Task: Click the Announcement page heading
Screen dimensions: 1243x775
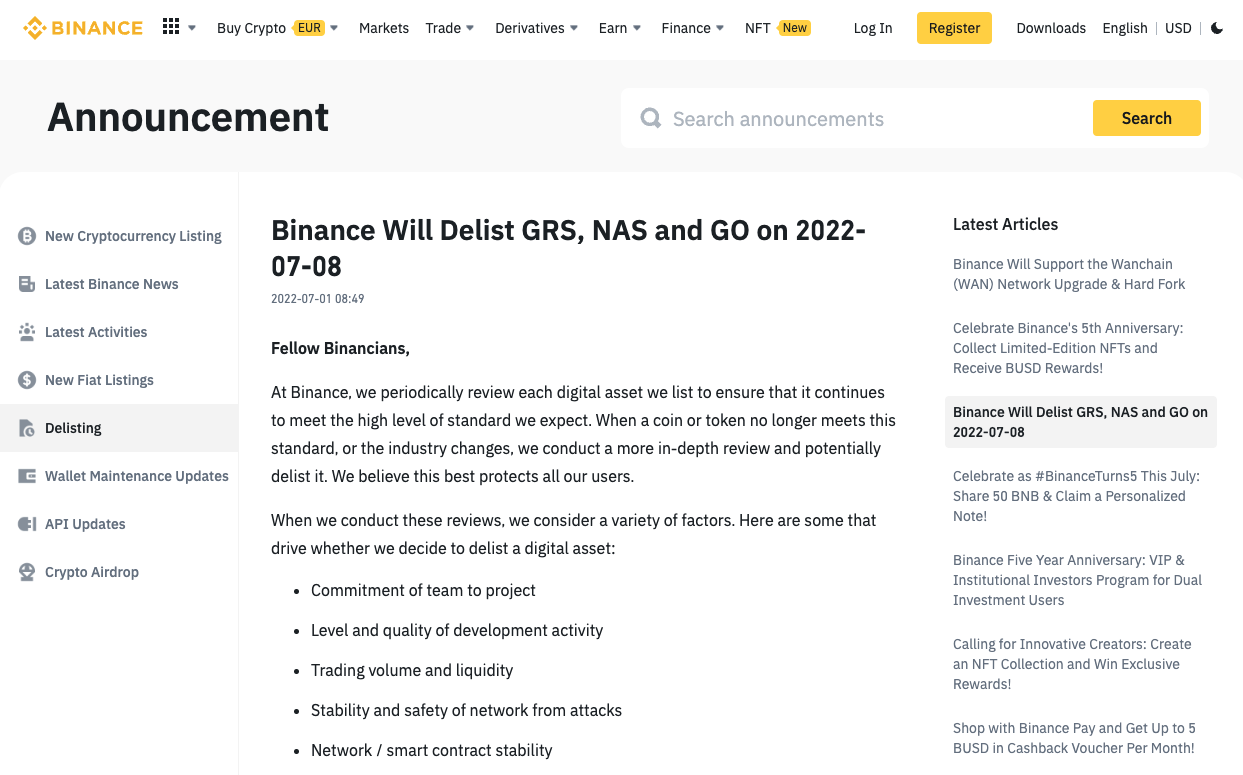Action: (188, 117)
